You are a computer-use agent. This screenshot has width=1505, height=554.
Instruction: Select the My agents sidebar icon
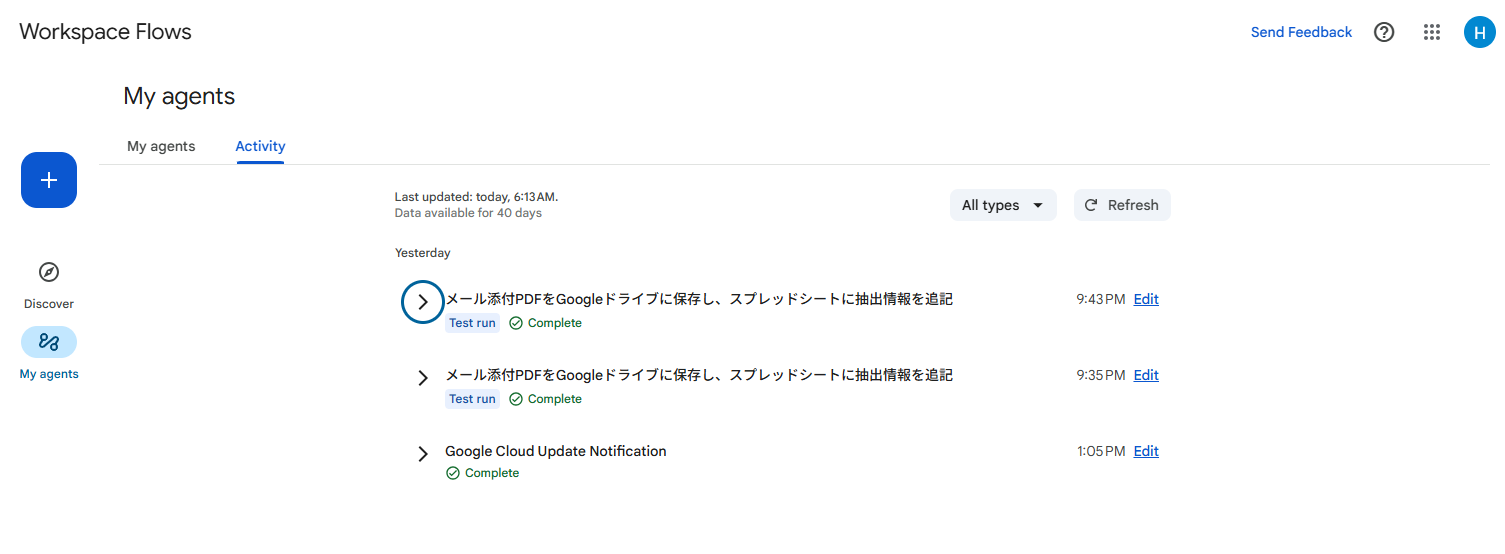[49, 342]
